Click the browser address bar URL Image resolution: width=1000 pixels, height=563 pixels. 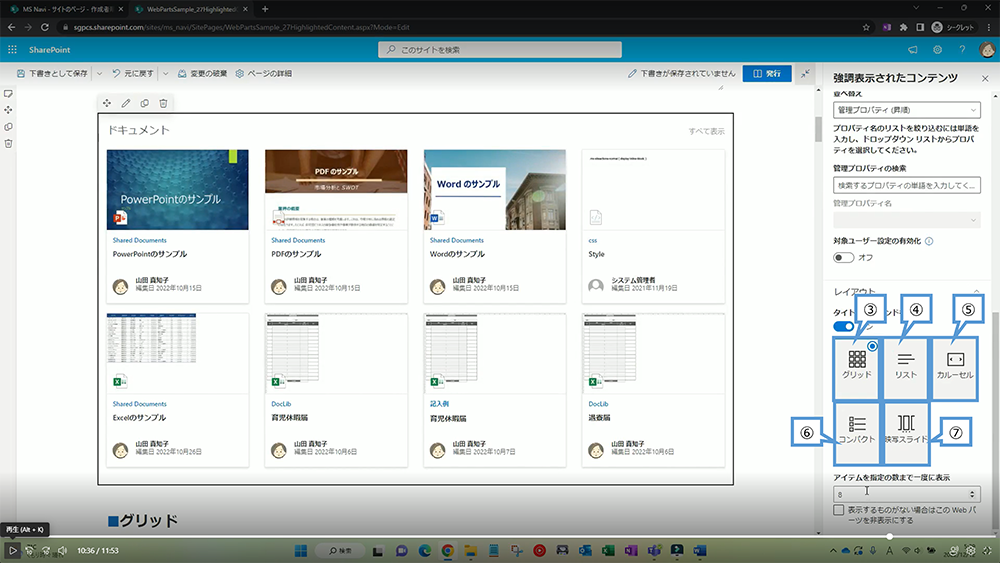241,27
